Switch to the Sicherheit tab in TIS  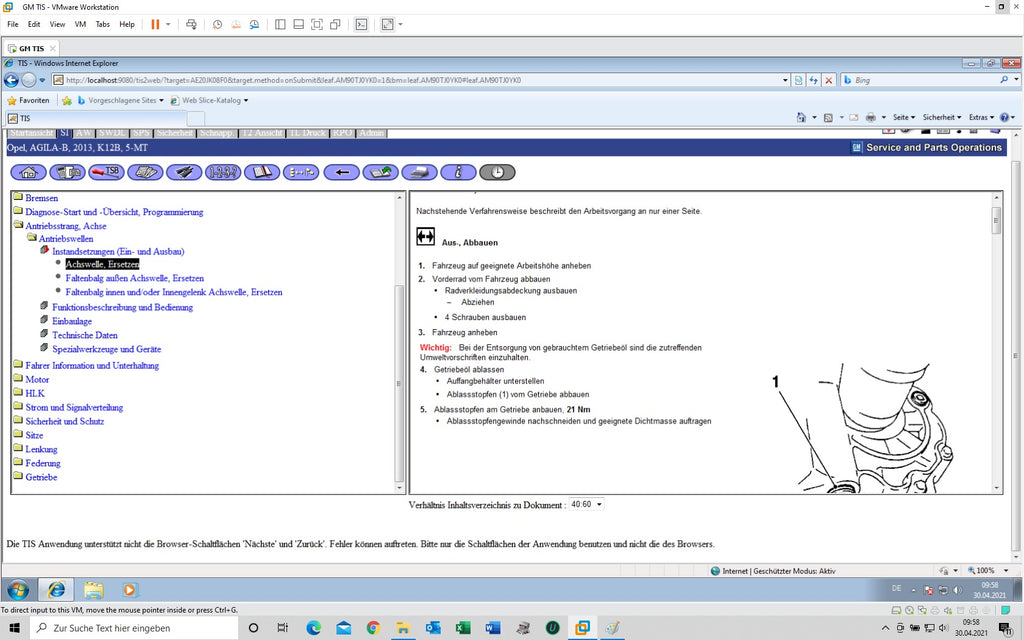pyautogui.click(x=174, y=133)
